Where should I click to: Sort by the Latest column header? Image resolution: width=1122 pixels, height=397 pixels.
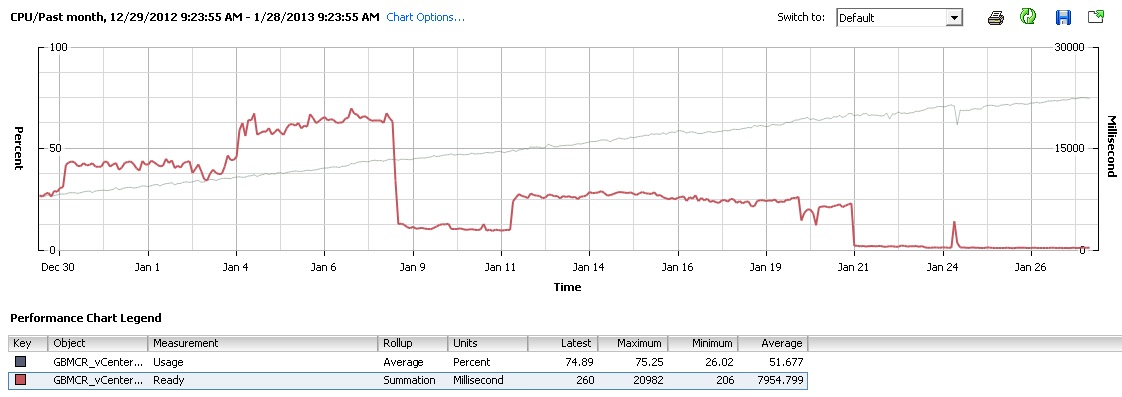coord(562,343)
